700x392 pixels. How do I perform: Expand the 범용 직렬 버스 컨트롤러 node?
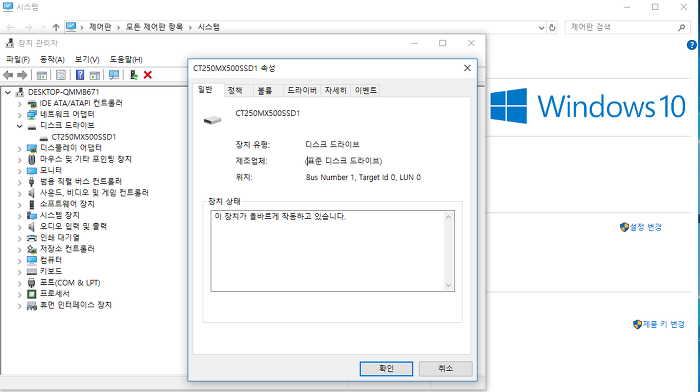point(19,182)
